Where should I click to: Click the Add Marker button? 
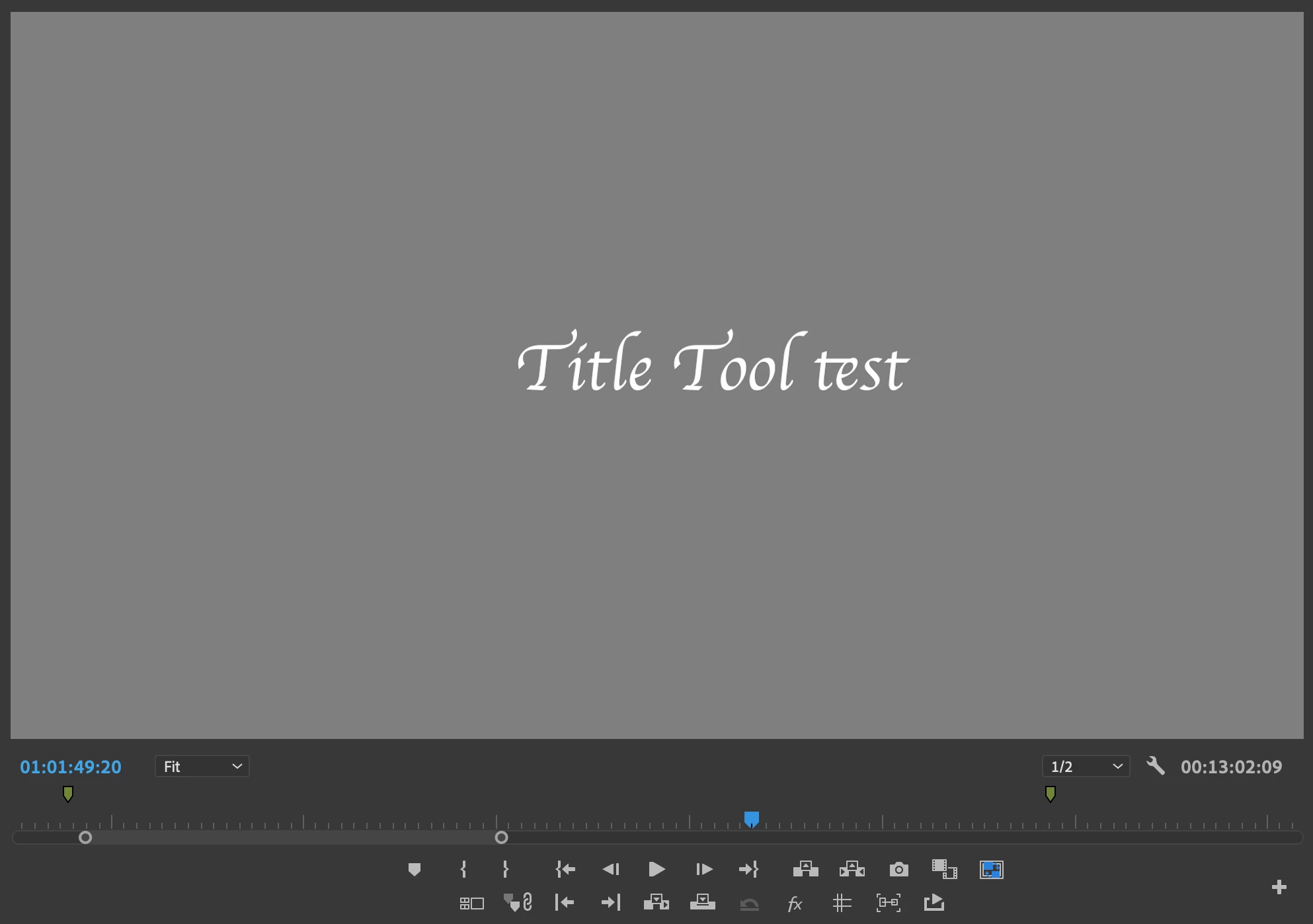coord(415,869)
